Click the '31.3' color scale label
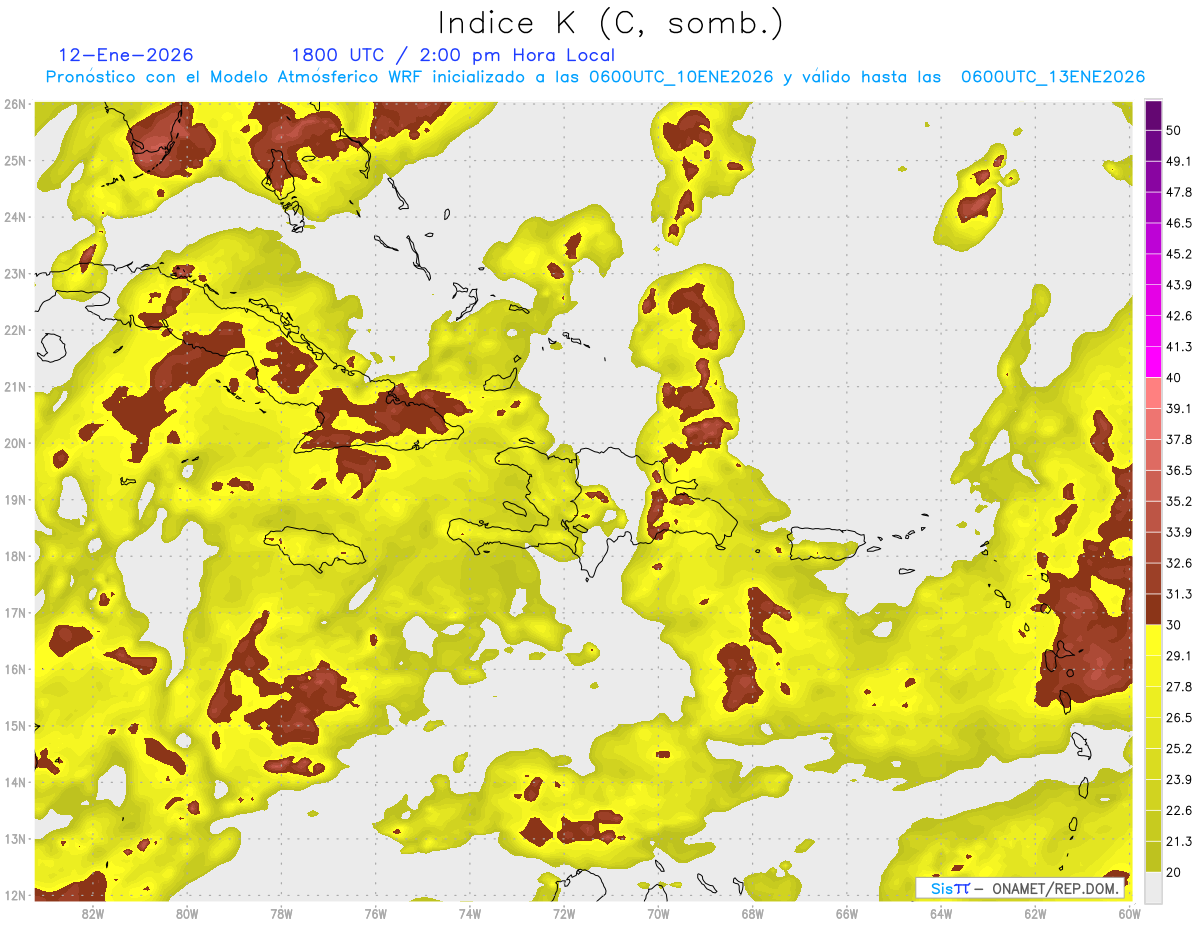This screenshot has height=927, width=1200. point(1180,595)
